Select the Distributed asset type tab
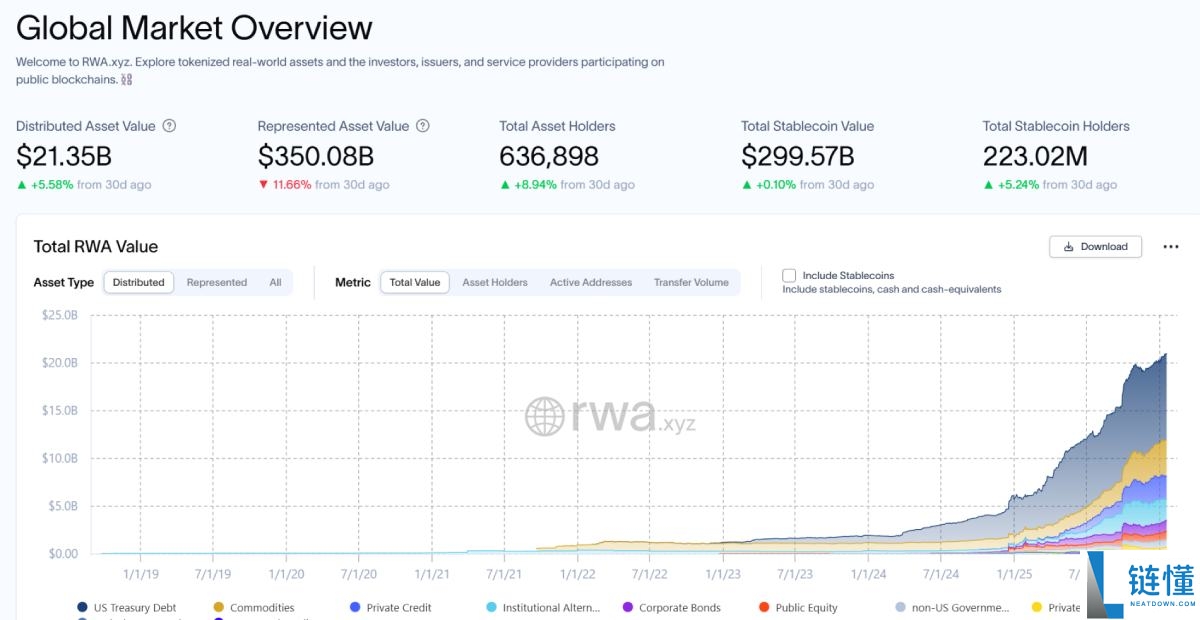This screenshot has width=1200, height=620. point(139,282)
